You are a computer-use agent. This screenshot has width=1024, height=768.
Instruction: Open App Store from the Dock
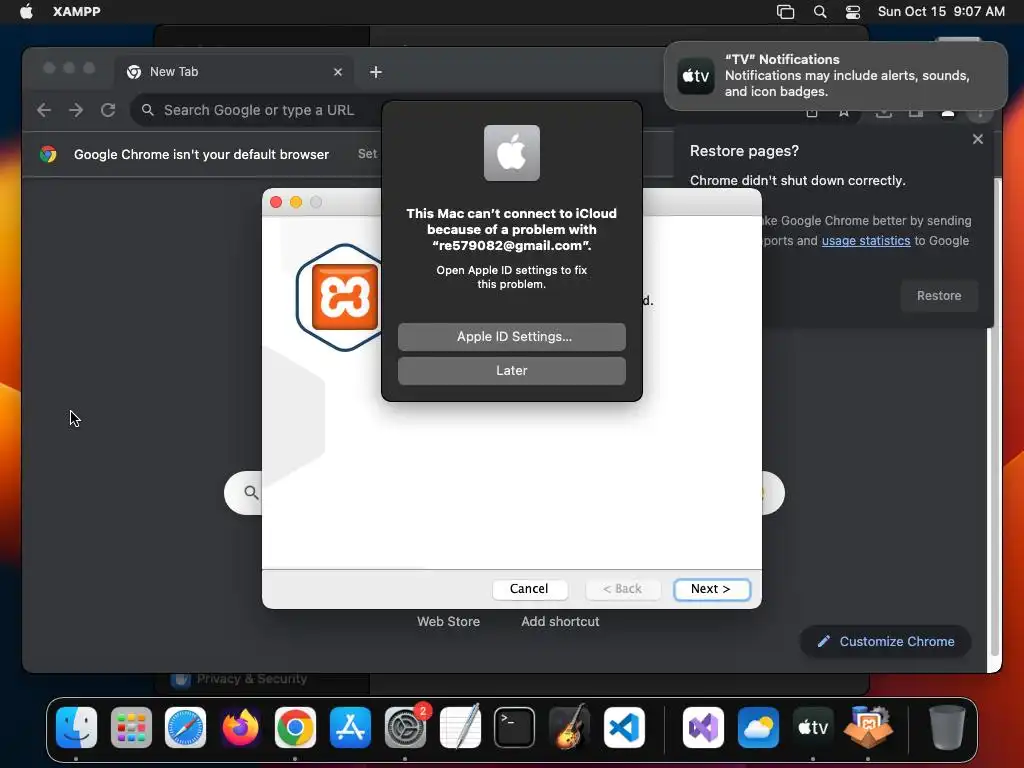click(x=350, y=728)
